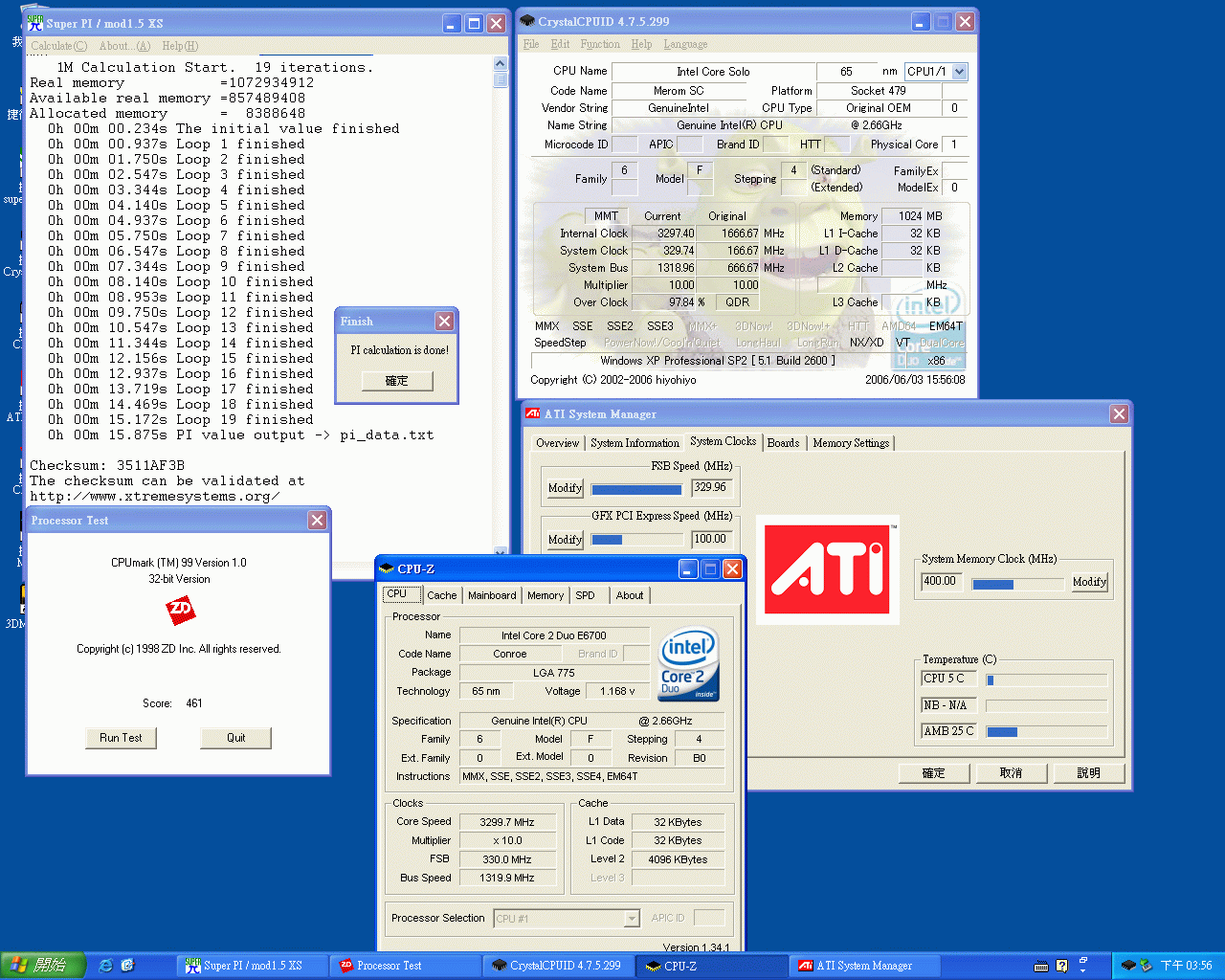Viewport: 1225px width, 980px height.
Task: Open CrystalCPUID Help menu
Action: pos(641,44)
